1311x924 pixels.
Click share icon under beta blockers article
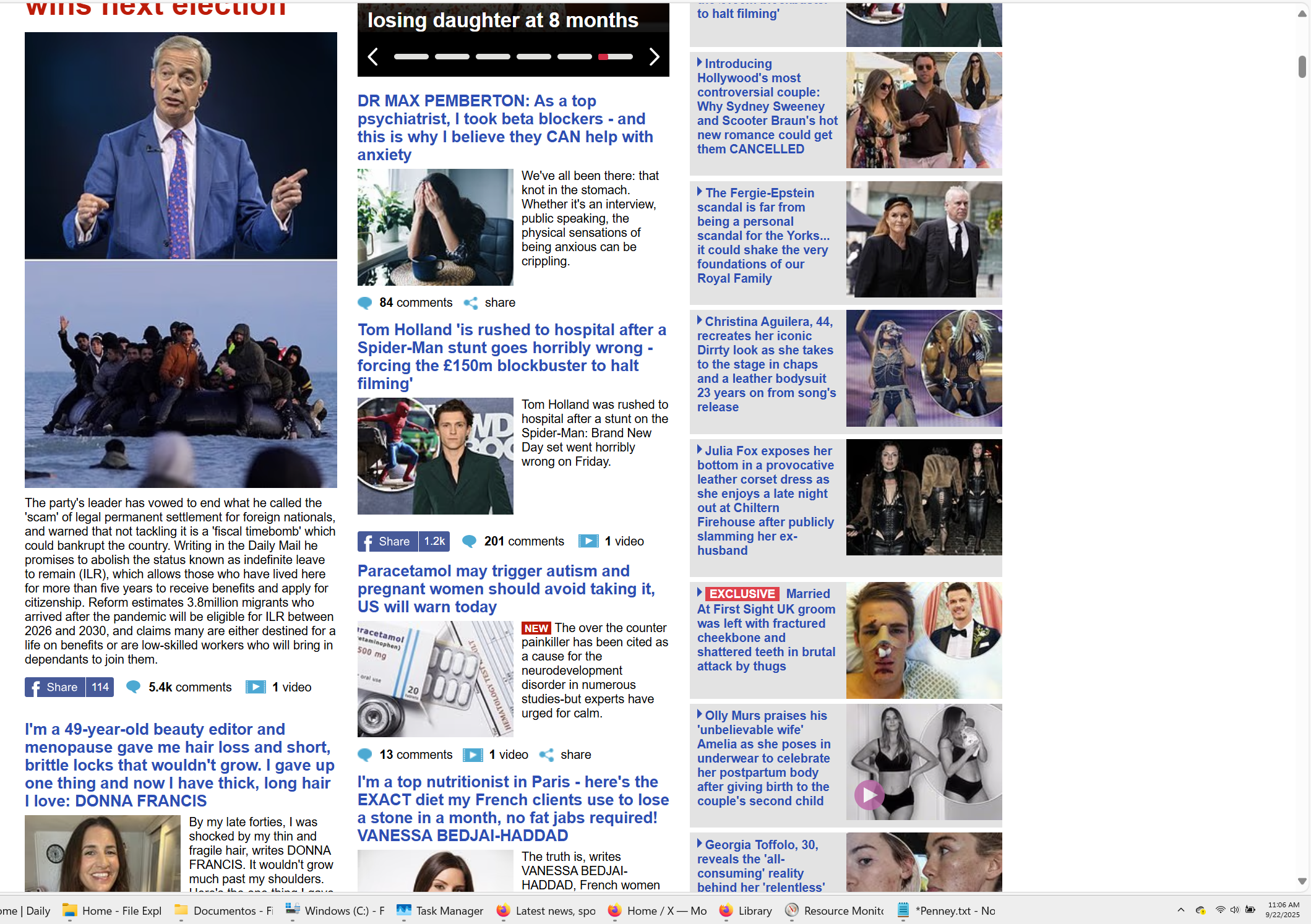point(471,303)
